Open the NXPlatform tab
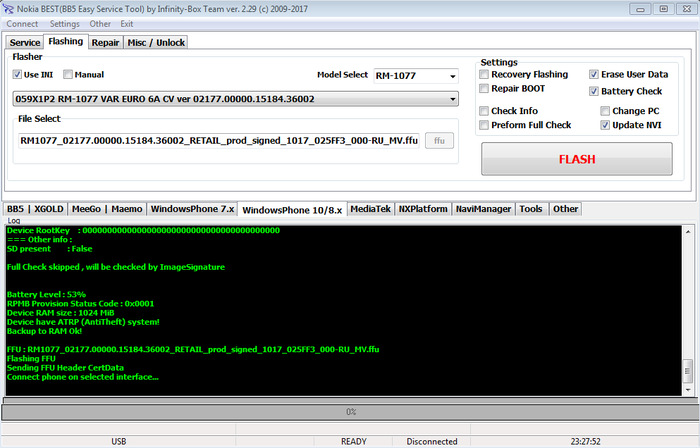This screenshot has width=700, height=448. click(x=423, y=209)
